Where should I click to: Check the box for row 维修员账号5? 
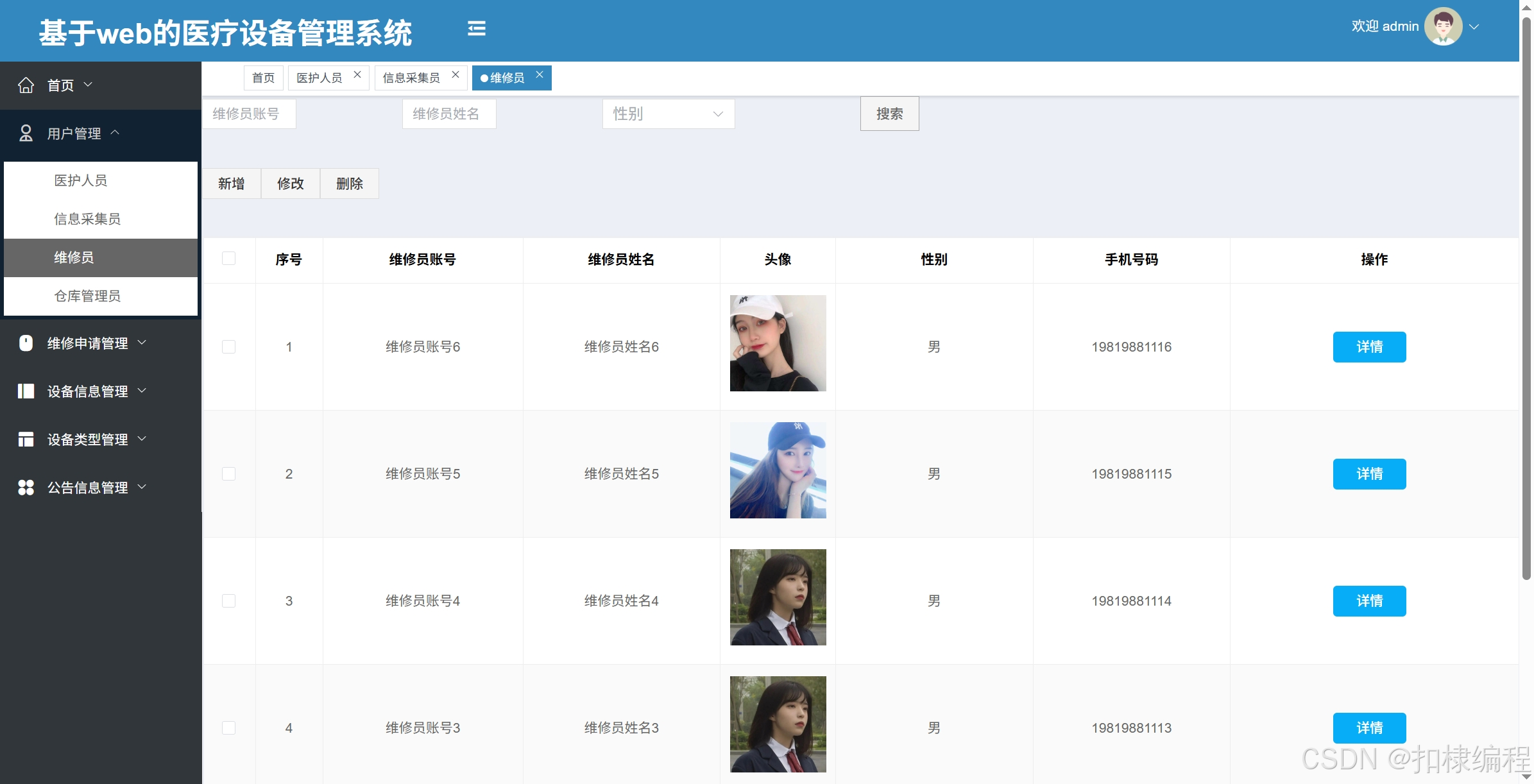coord(228,474)
